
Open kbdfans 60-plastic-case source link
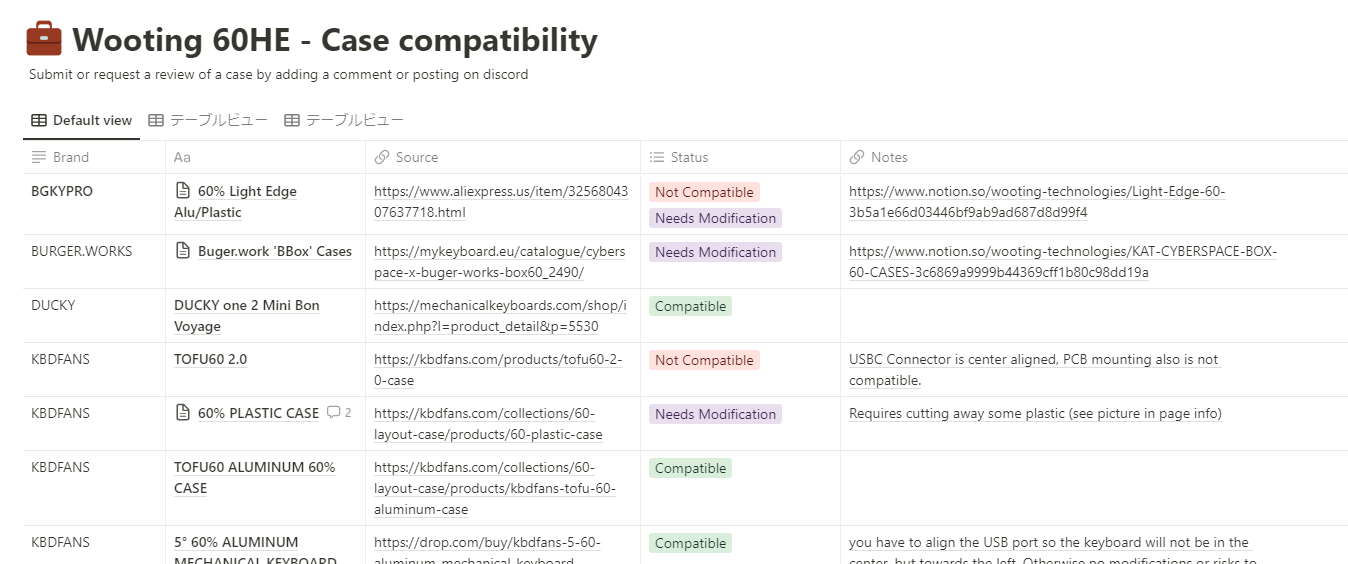click(x=488, y=424)
